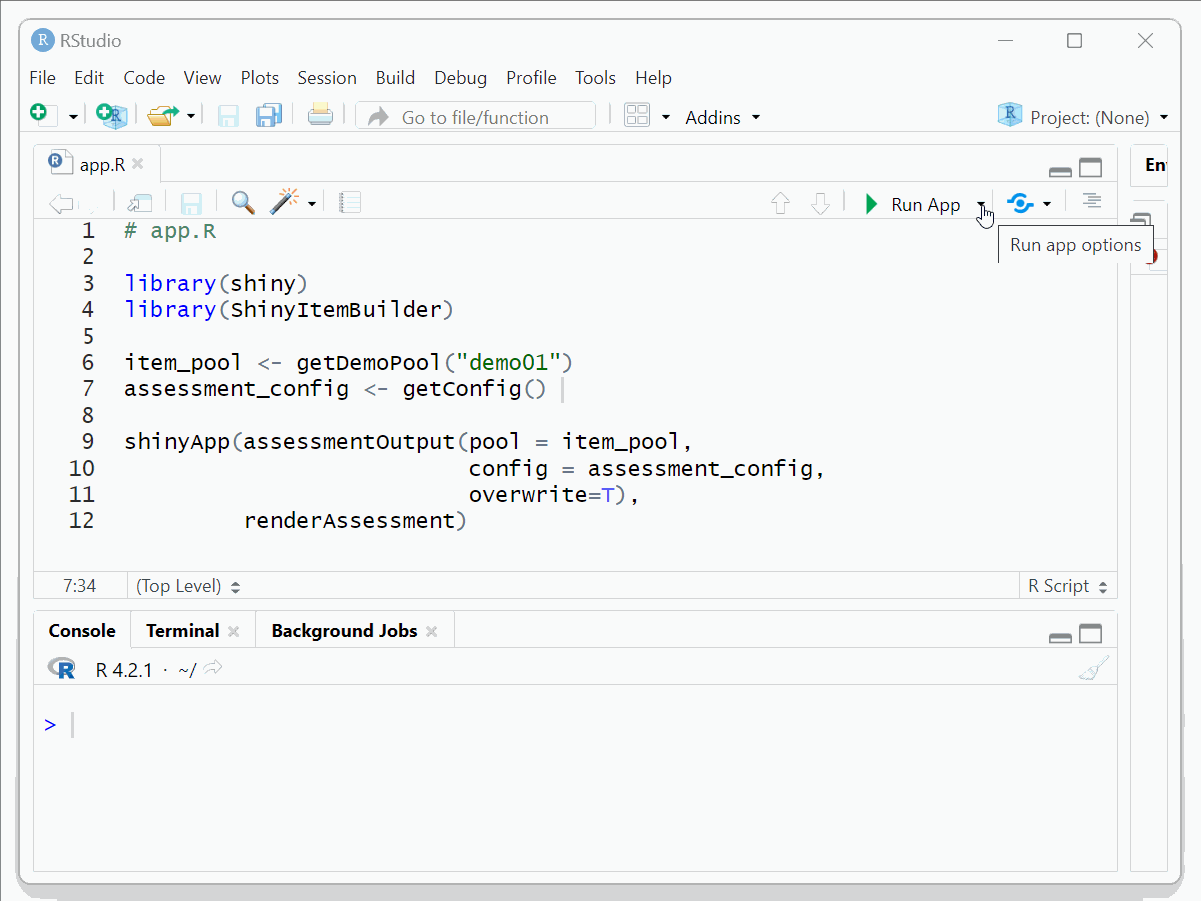Maximize the source editor pane
Screen dimensions: 1201x901
tap(1090, 168)
